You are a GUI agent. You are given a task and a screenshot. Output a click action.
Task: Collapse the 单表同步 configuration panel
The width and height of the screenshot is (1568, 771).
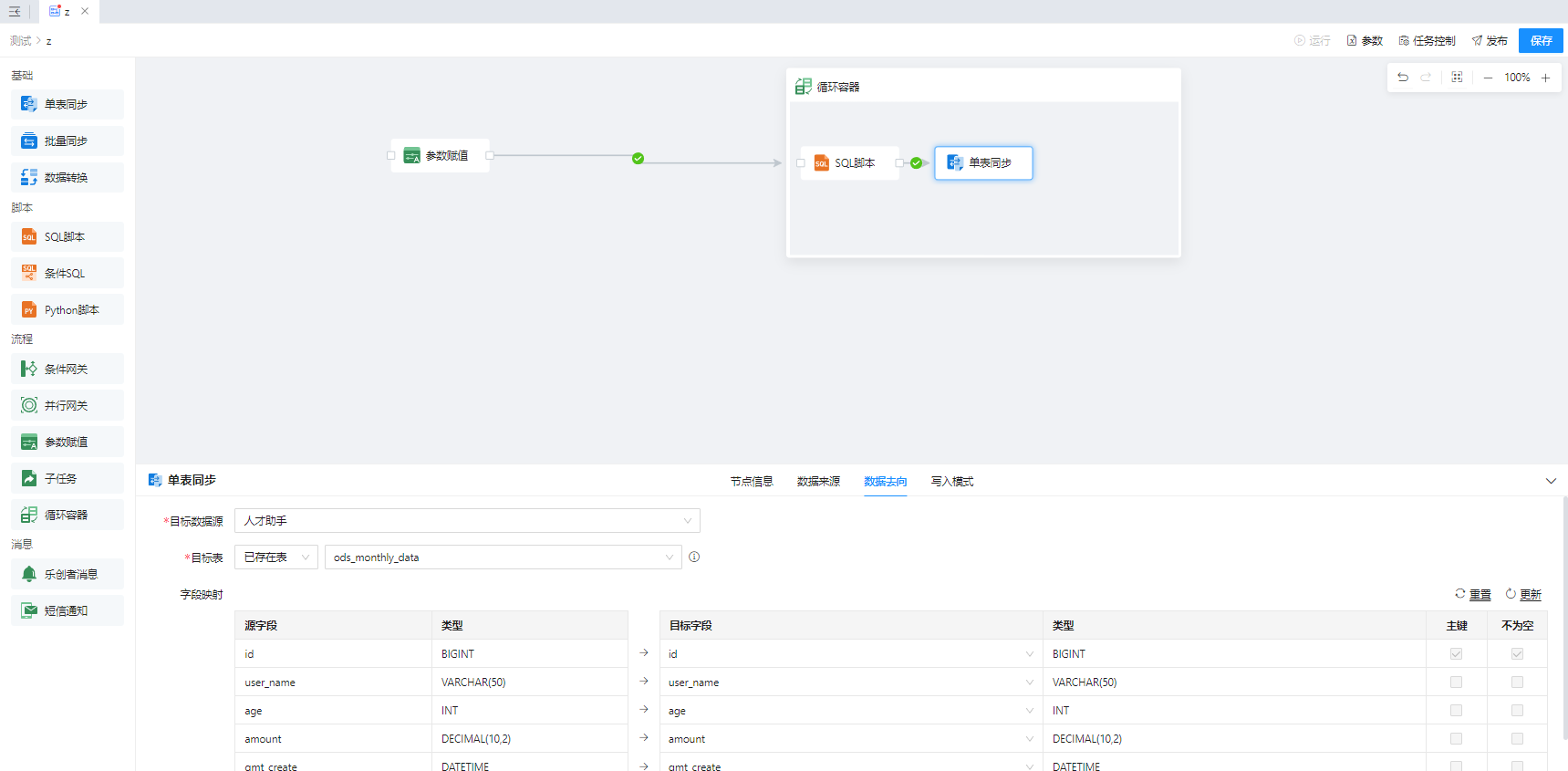pos(1551,481)
